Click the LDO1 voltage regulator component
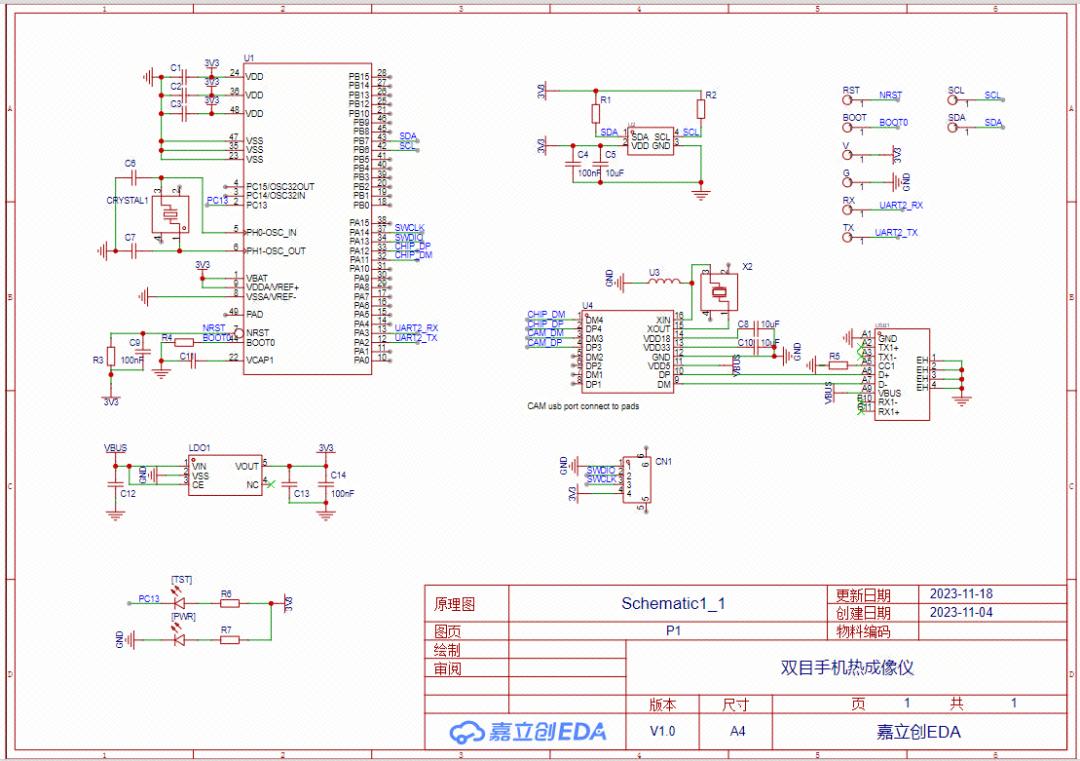Viewport: 1080px width, 761px height. 224,475
